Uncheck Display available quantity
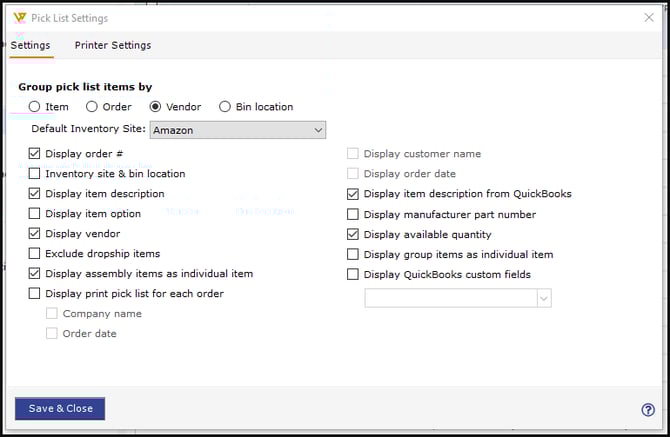This screenshot has height=437, width=670. pyautogui.click(x=352, y=234)
